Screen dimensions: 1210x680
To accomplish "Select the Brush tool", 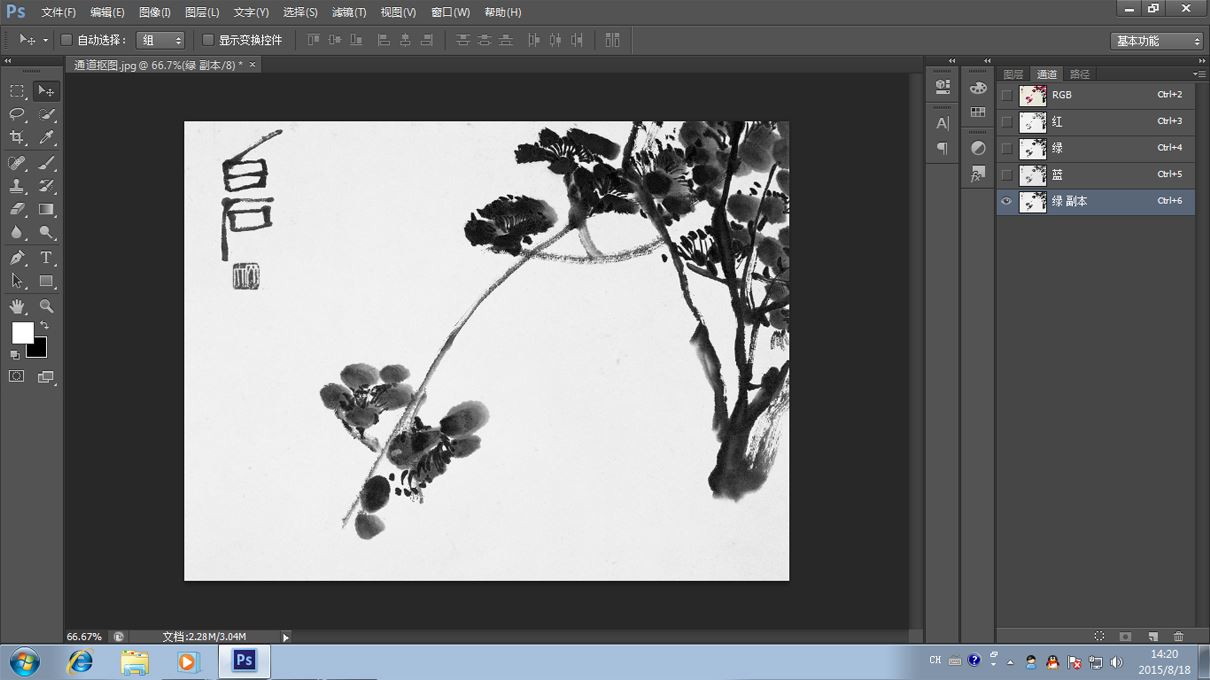I will coord(46,163).
